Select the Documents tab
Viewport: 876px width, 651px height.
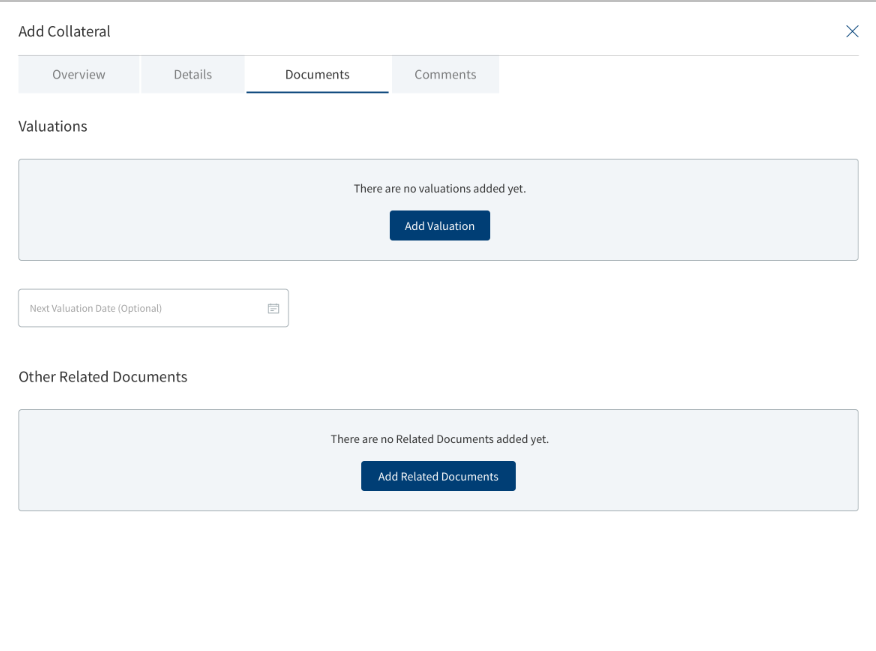point(317,74)
